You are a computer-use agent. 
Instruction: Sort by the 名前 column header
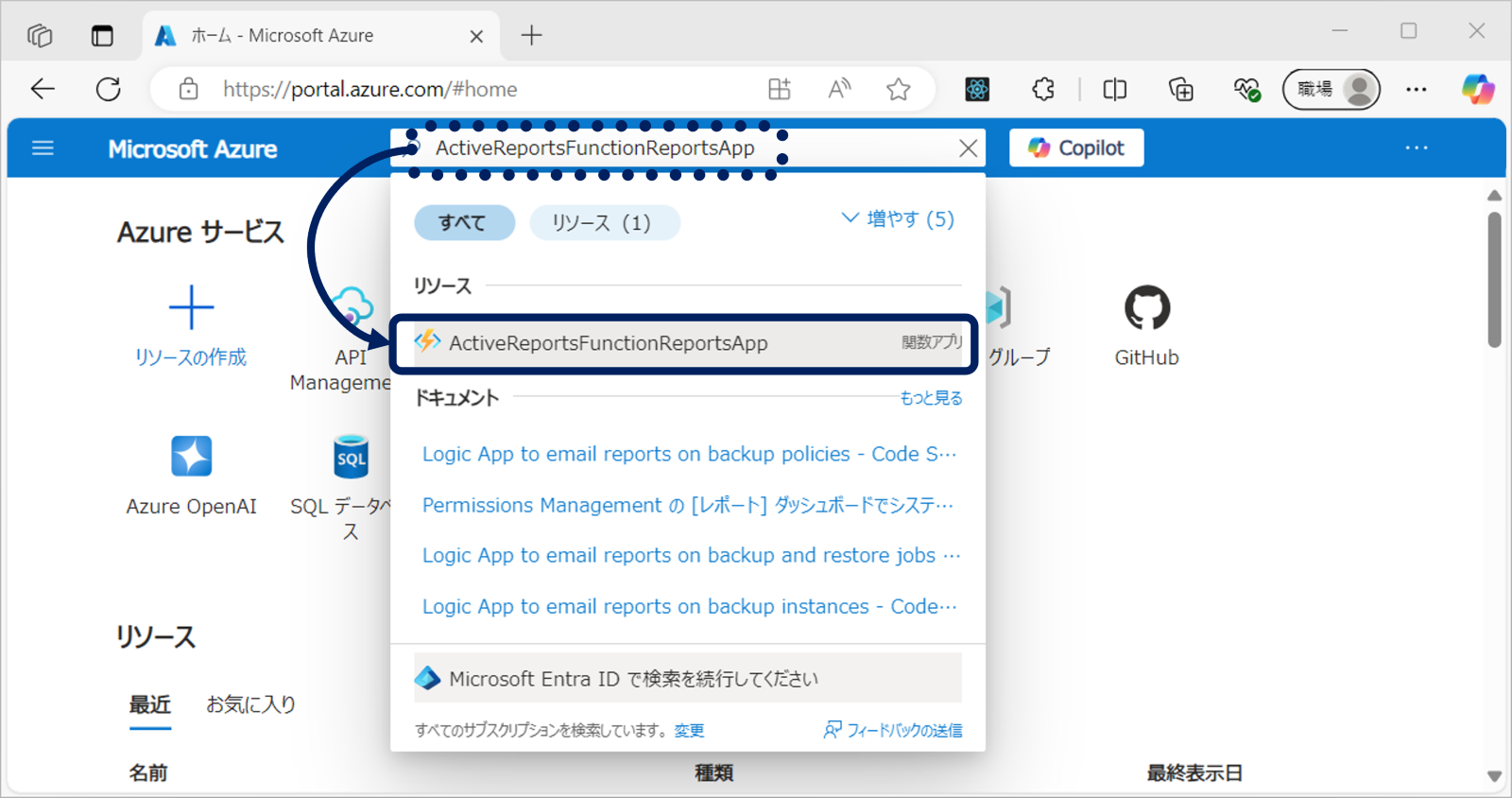pyautogui.click(x=148, y=773)
